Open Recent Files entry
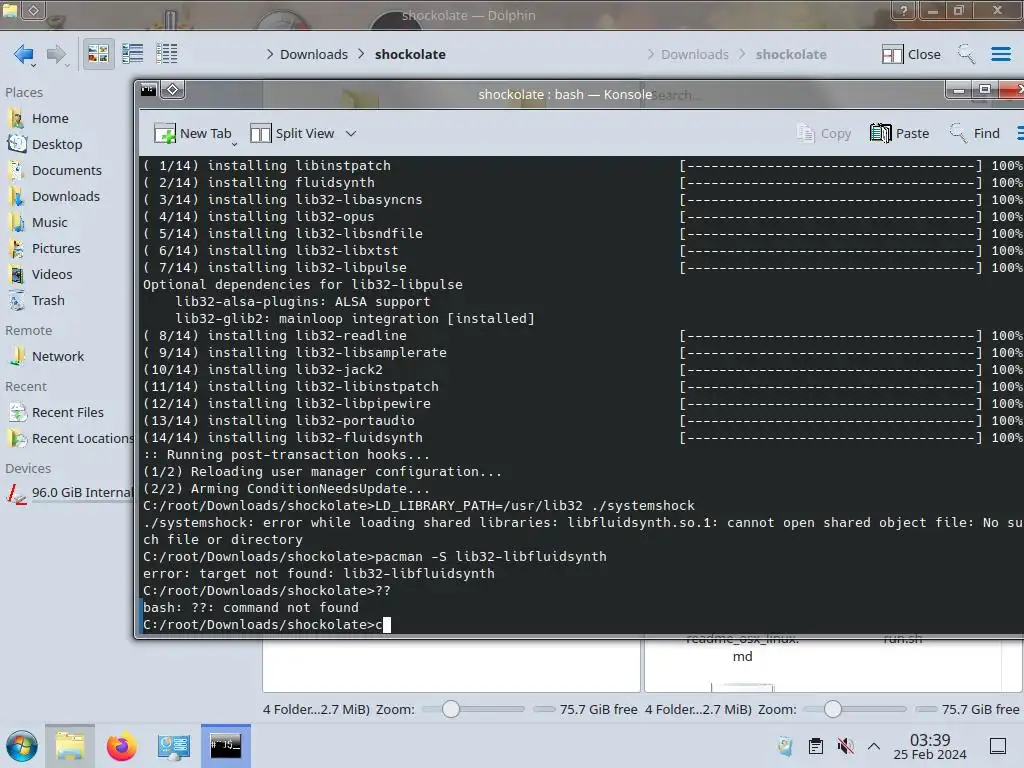Viewport: 1024px width, 768px height. coord(67,413)
